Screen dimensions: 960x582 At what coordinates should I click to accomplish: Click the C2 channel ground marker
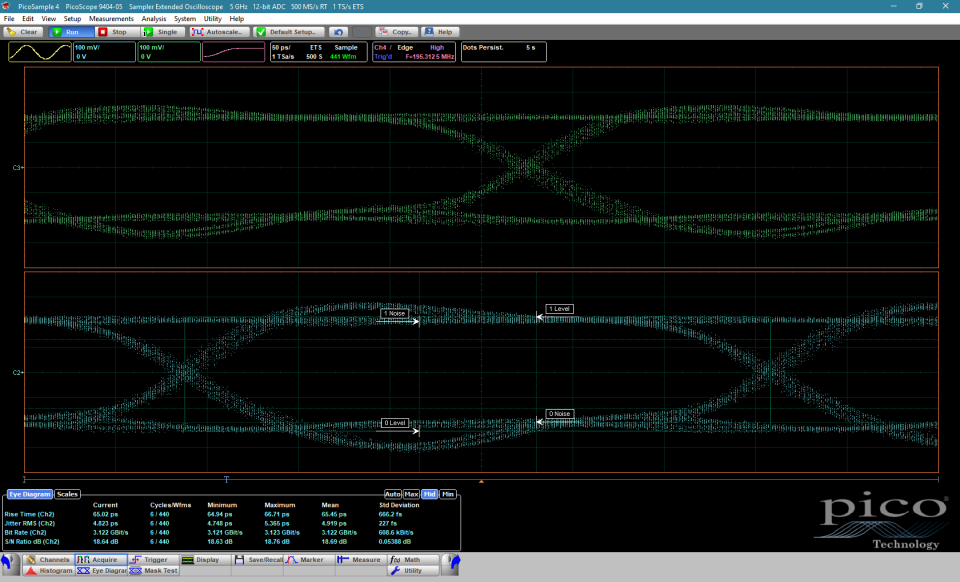click(17, 372)
